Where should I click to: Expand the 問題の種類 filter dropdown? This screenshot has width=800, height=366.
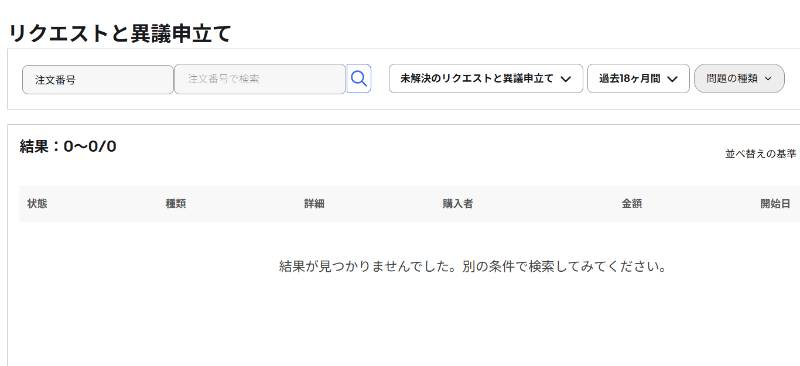pos(739,79)
